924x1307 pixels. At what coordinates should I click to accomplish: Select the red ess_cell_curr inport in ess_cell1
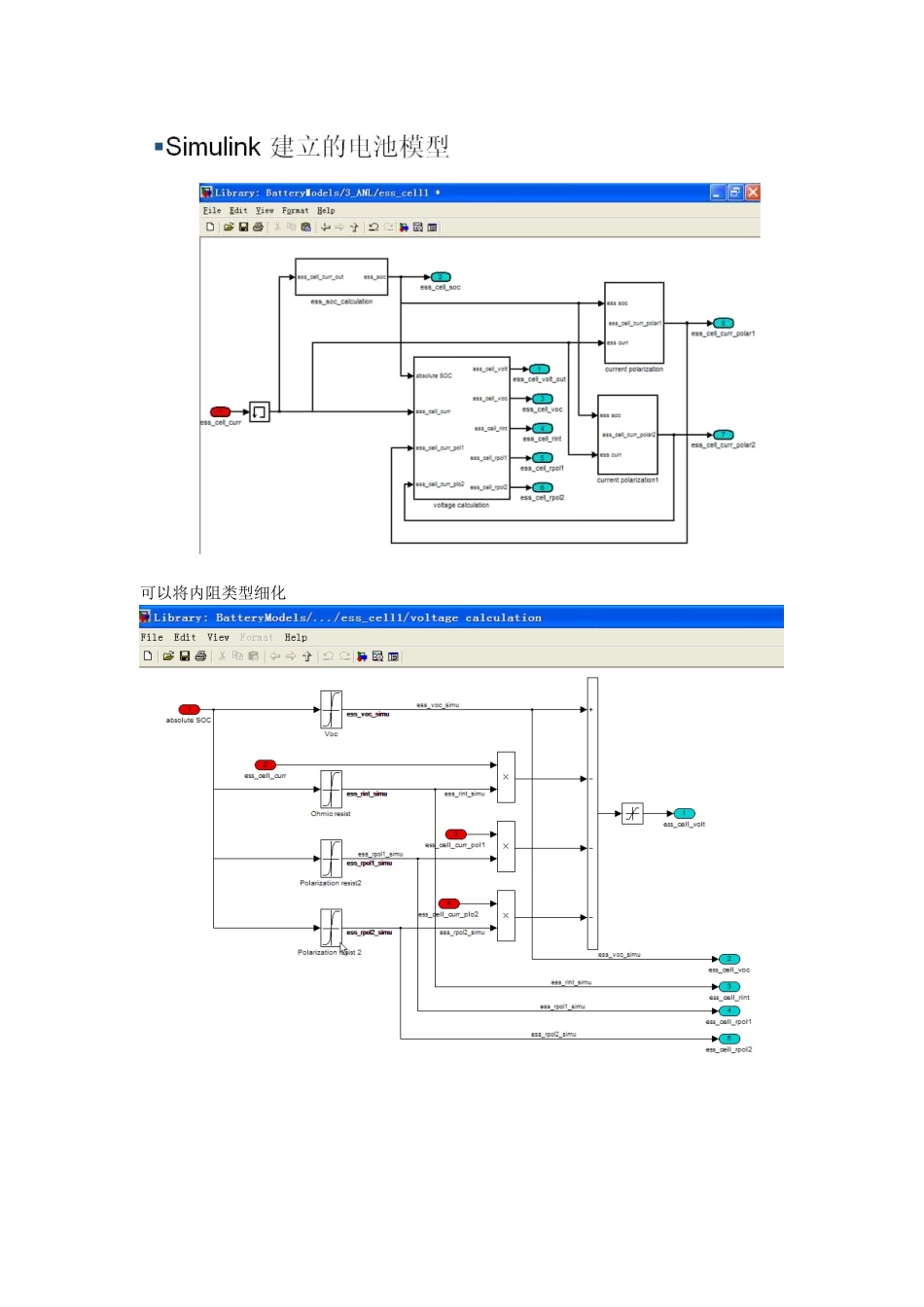coord(221,412)
